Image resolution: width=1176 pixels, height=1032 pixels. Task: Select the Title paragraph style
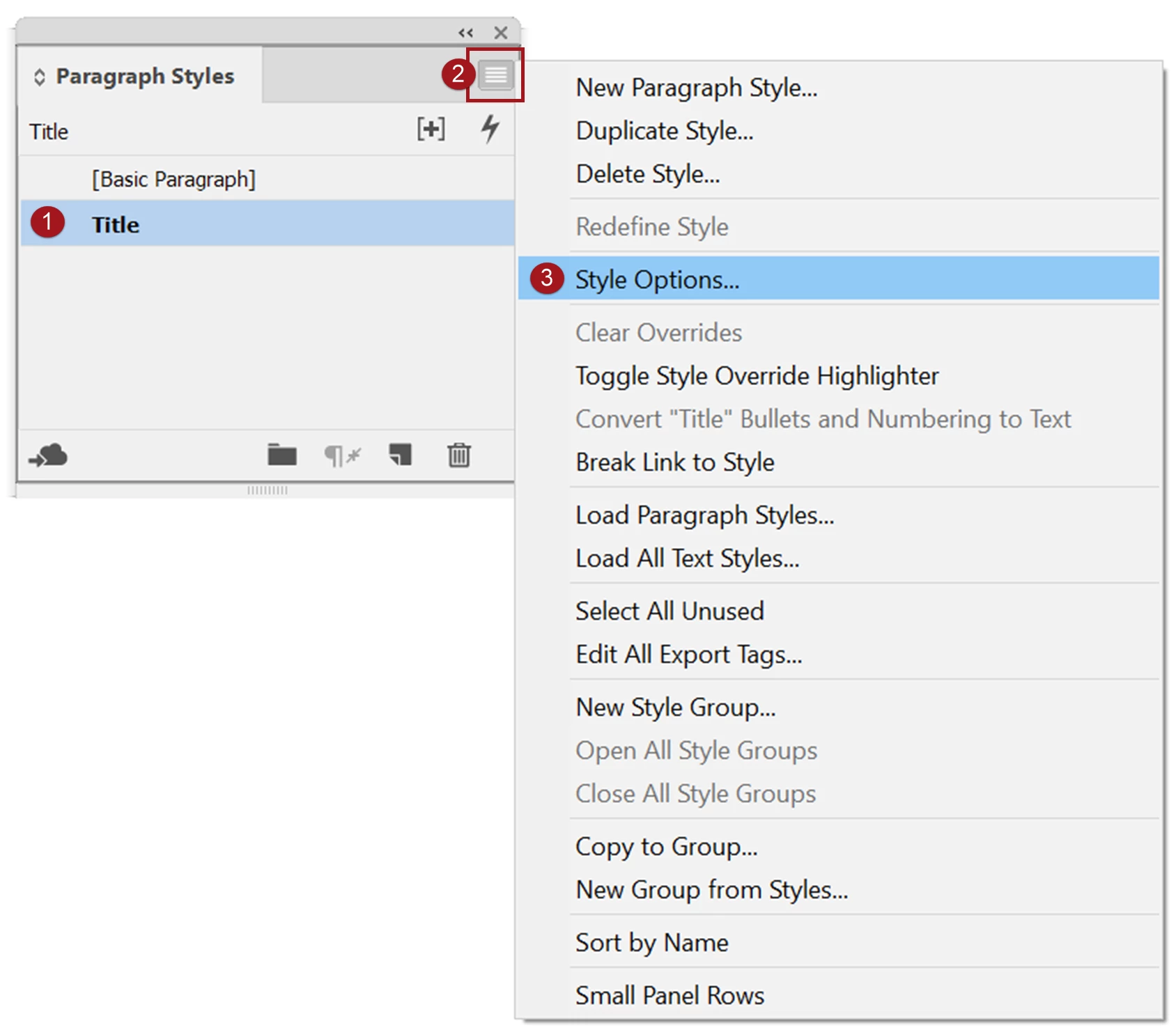coord(268,224)
